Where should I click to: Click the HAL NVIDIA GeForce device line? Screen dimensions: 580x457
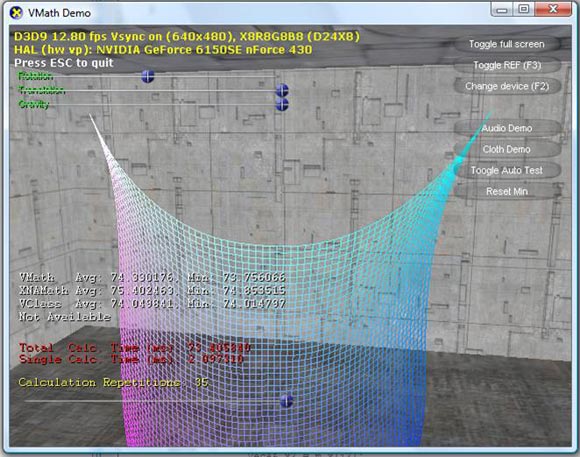coord(163,50)
